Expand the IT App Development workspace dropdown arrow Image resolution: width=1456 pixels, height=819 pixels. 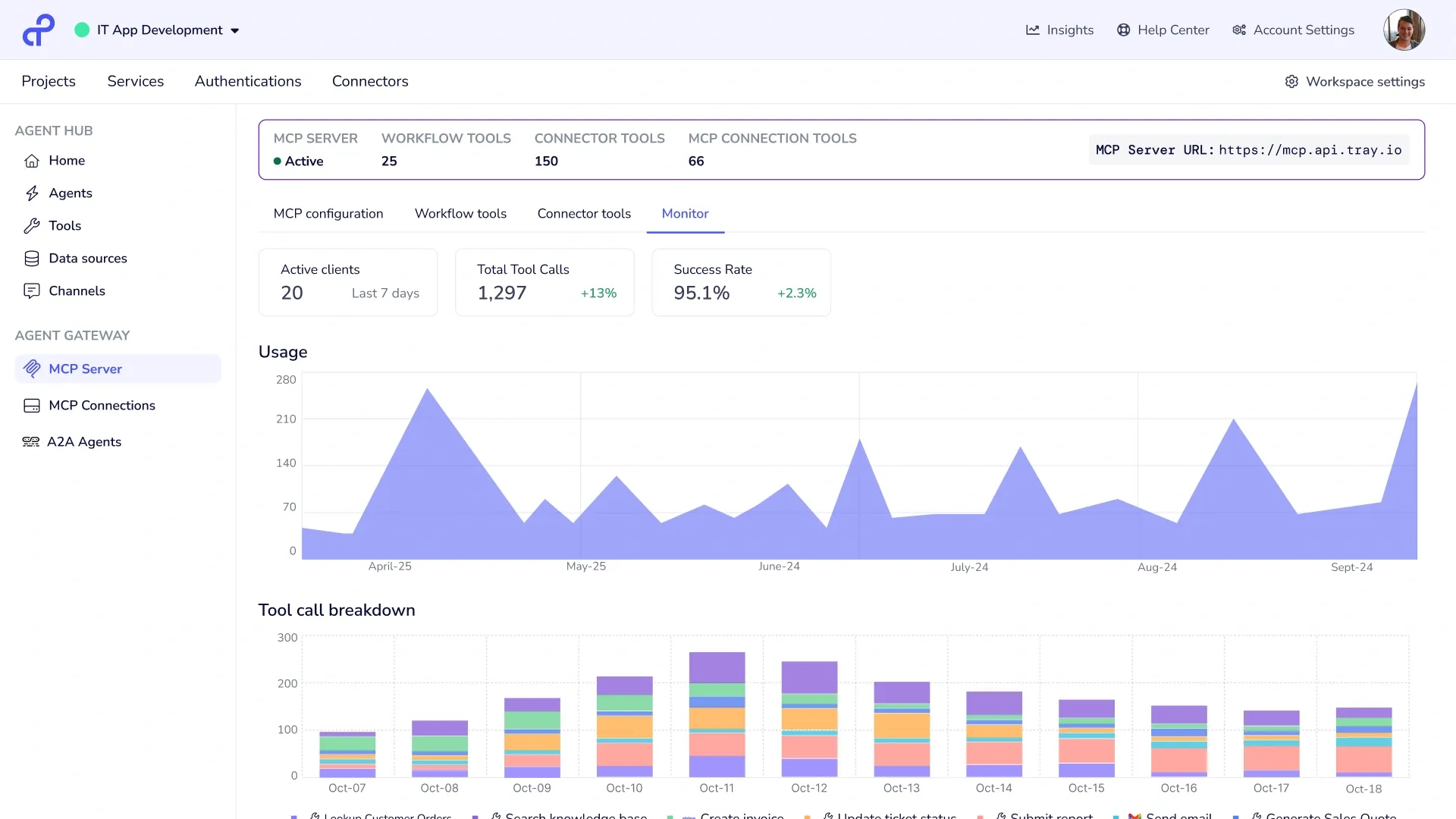[x=235, y=31]
